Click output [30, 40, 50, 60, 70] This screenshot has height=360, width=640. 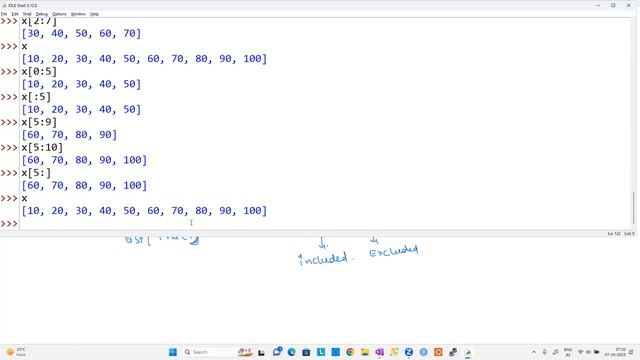[81, 33]
